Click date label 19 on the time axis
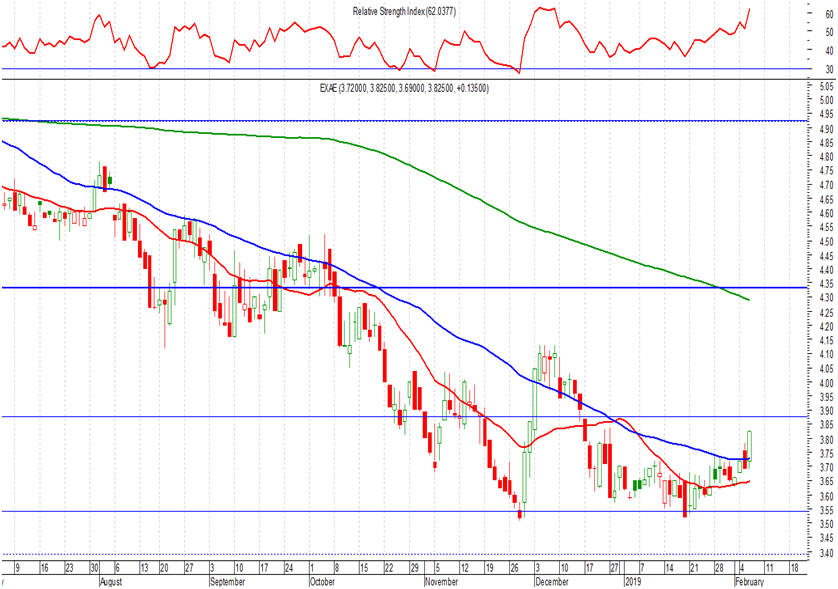This screenshot has height=589, width=838. 489,568
